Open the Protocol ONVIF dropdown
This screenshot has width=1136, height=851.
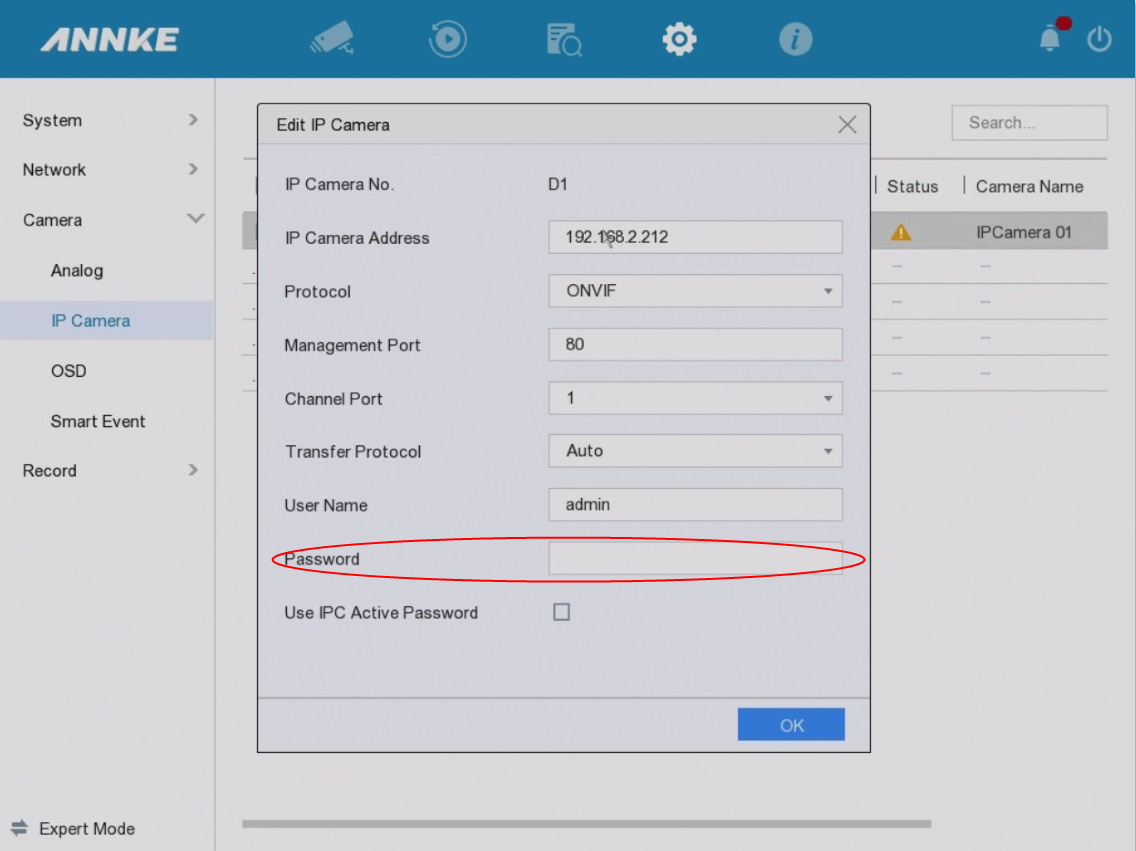(x=695, y=291)
